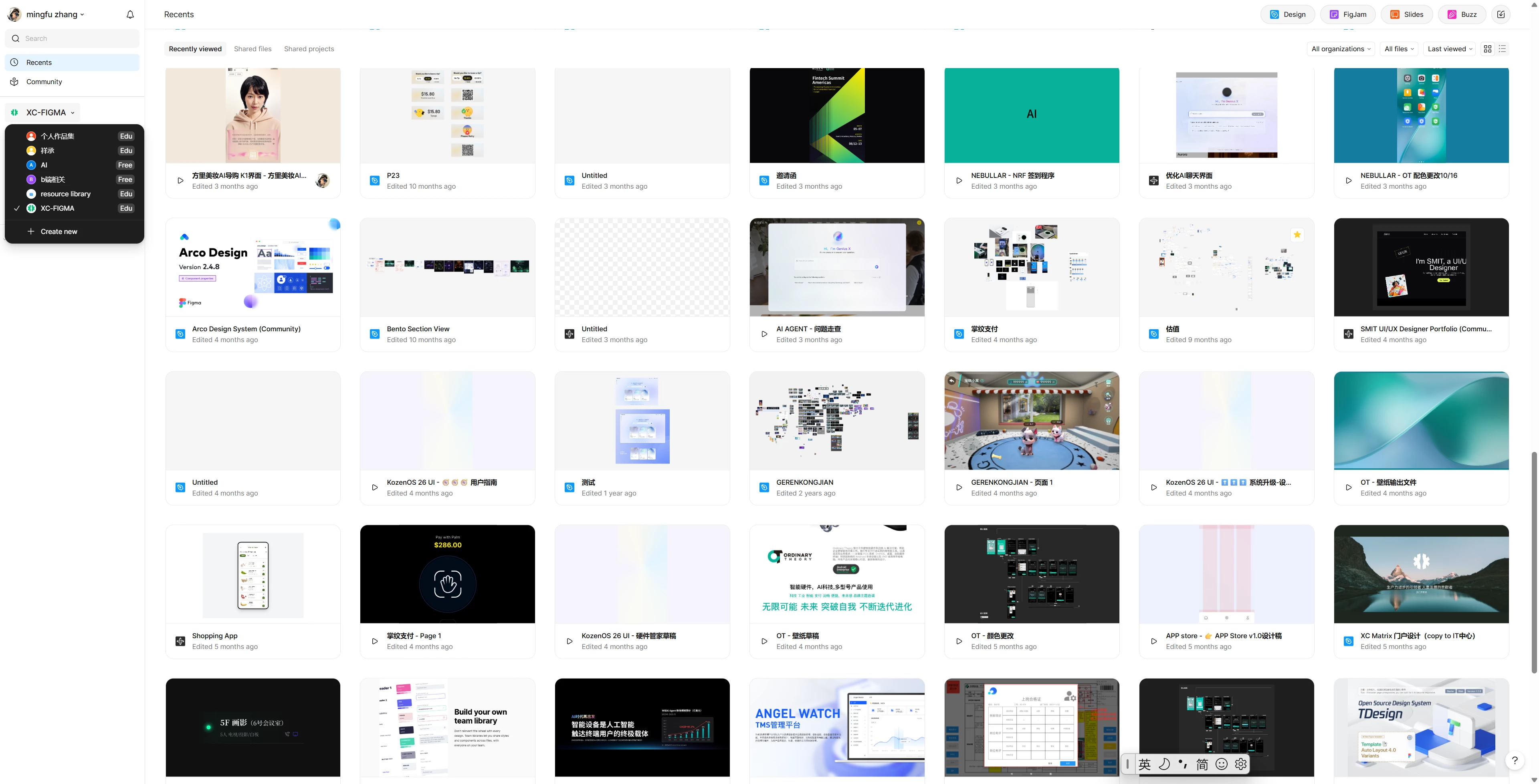
Task: Open the All organizations dropdown
Action: pos(1341,49)
